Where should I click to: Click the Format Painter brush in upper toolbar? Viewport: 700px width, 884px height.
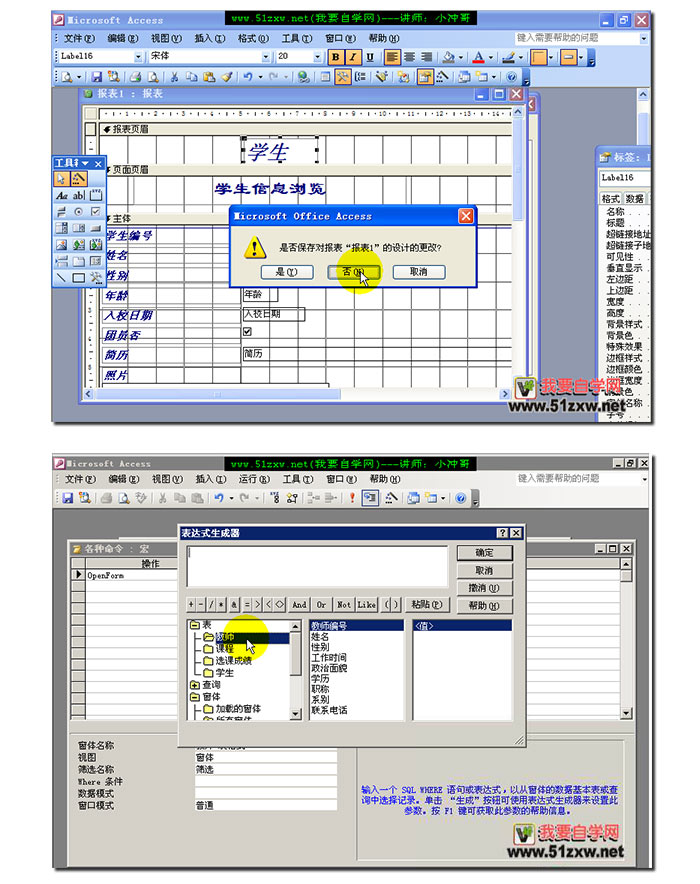click(227, 77)
